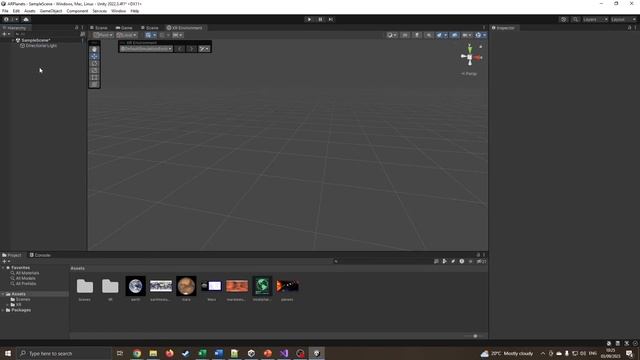Select the Project tab

[x=12, y=255]
